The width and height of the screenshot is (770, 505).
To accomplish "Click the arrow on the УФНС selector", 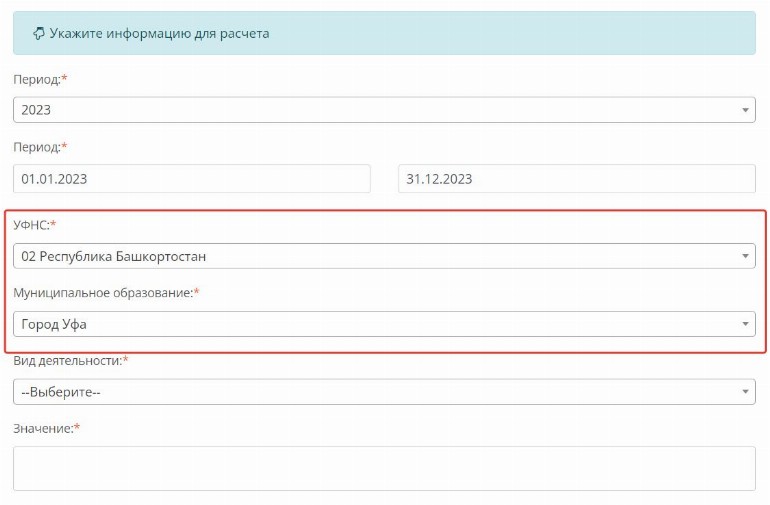I will tap(746, 256).
